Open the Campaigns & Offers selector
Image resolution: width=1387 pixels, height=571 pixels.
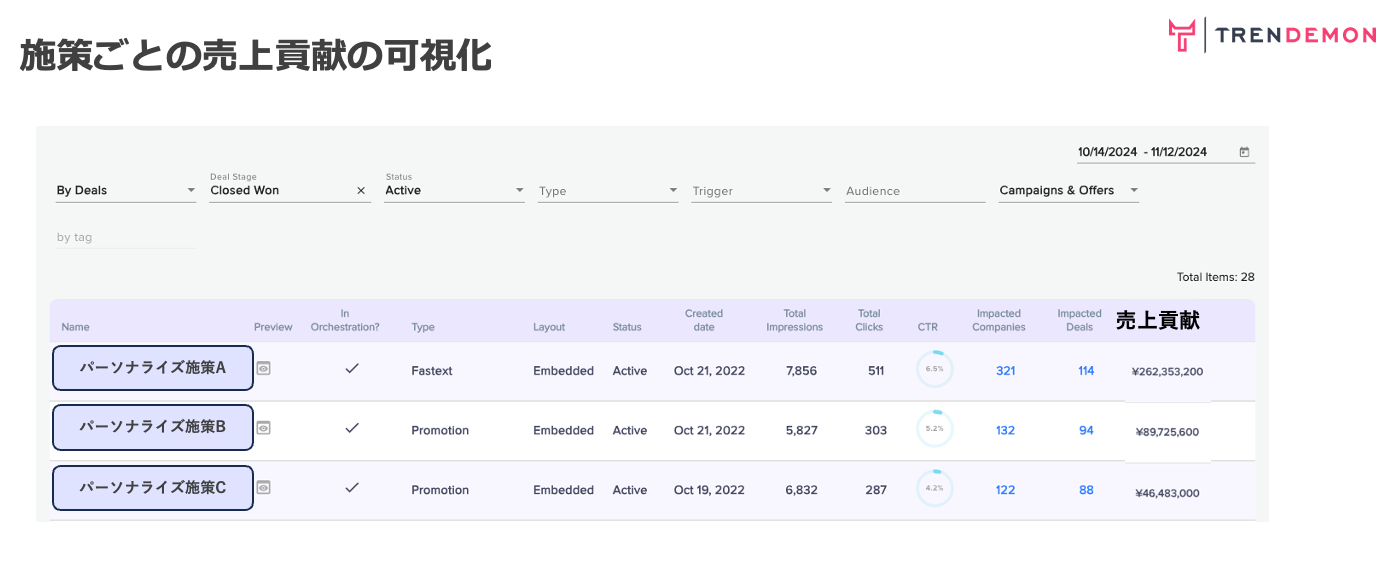click(x=1068, y=191)
